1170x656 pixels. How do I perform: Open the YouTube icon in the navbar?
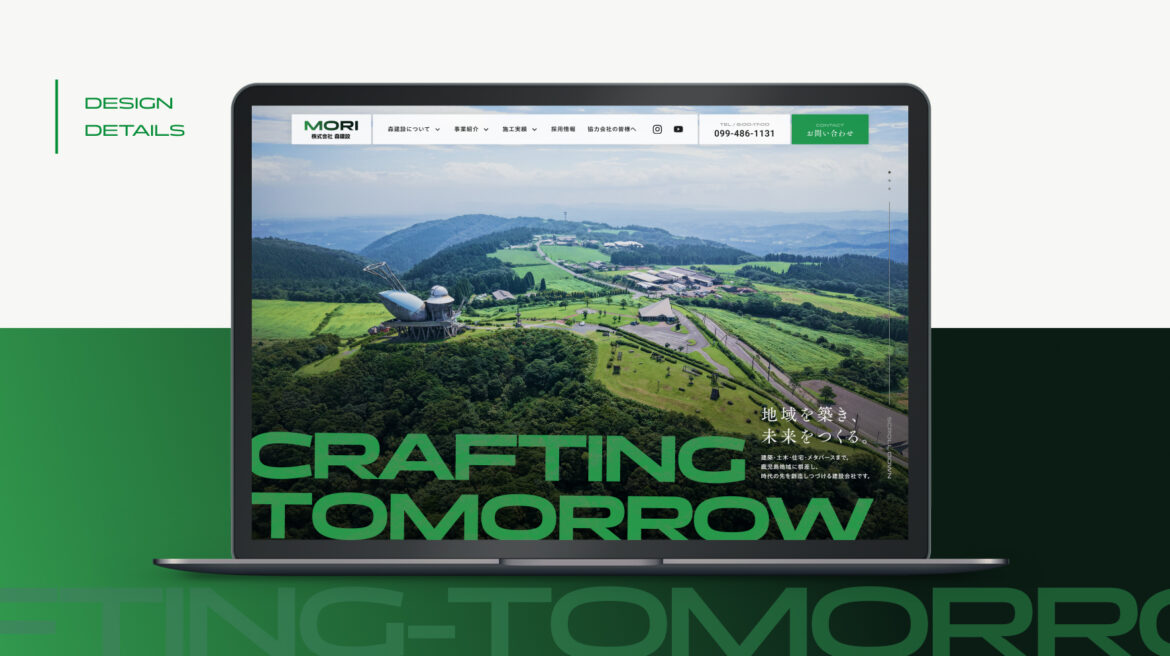[x=678, y=129]
